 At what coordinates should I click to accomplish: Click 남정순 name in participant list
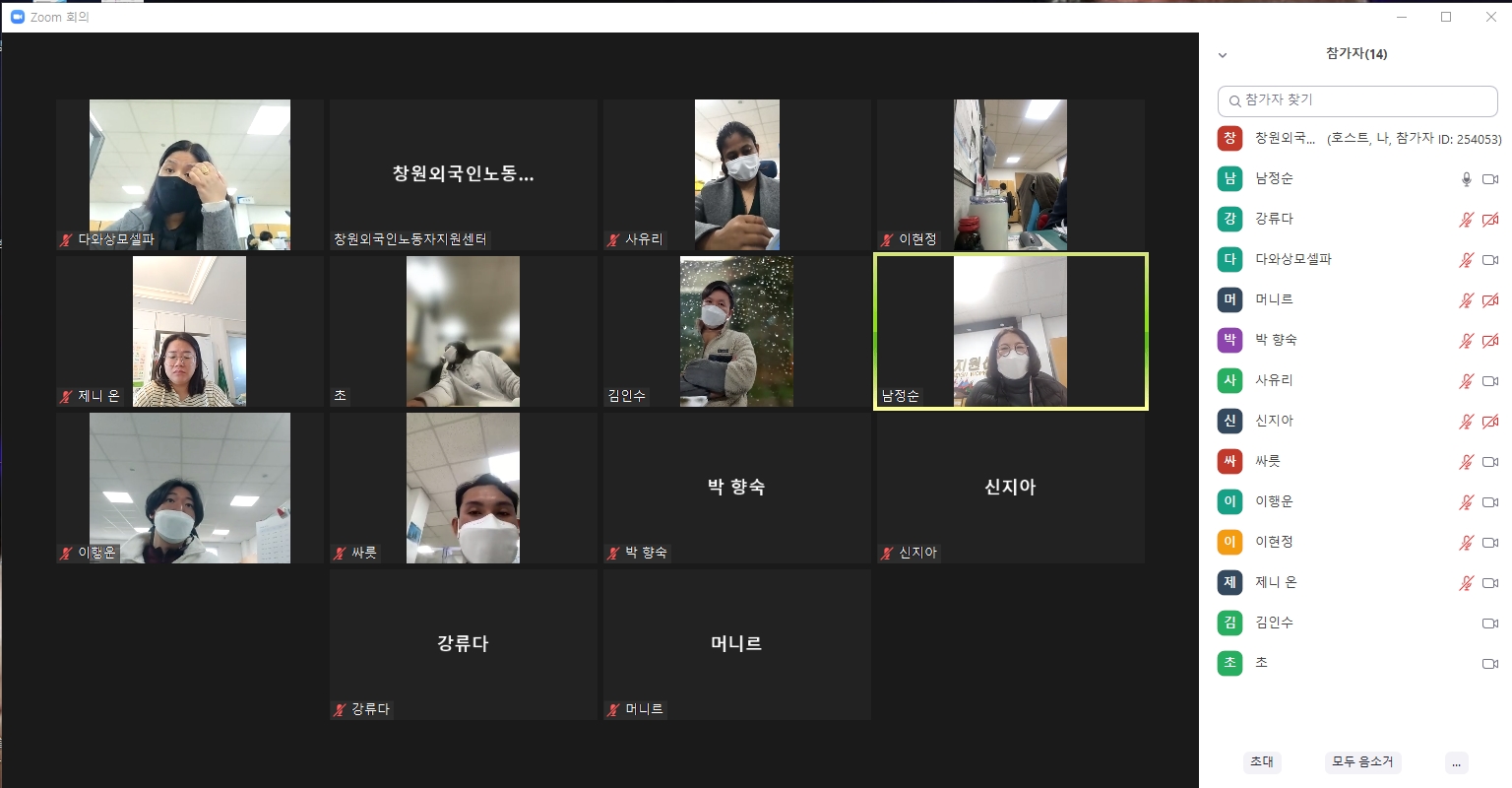click(1274, 178)
